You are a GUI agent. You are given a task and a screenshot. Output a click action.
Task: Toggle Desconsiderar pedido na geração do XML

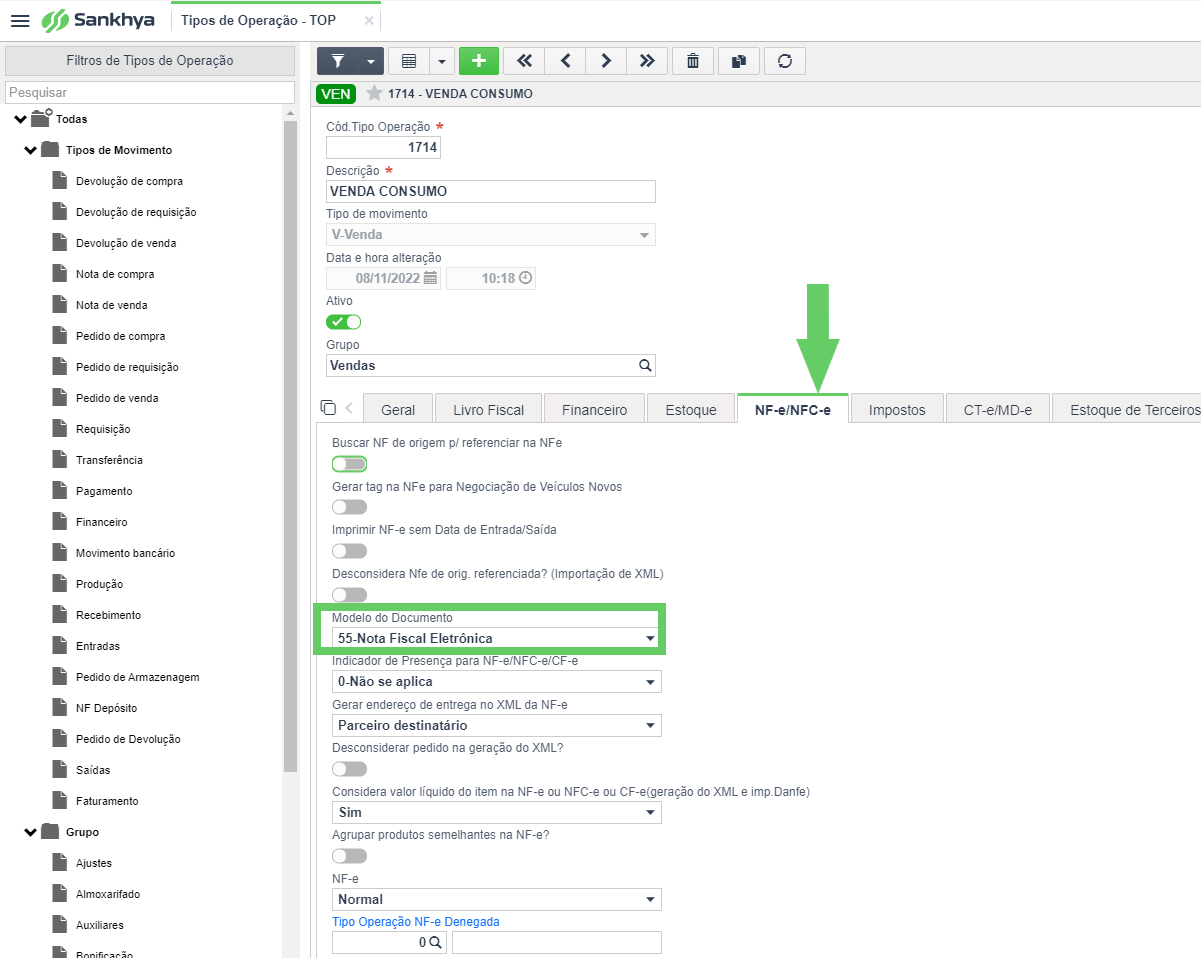coord(350,769)
